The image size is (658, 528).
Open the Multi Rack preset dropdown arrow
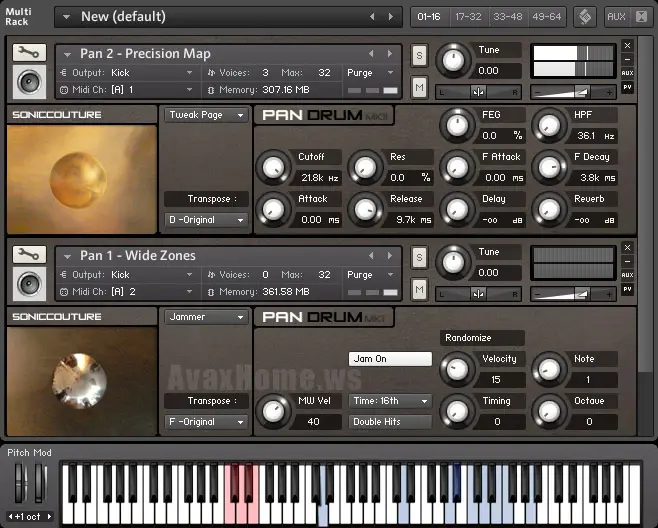click(x=66, y=17)
